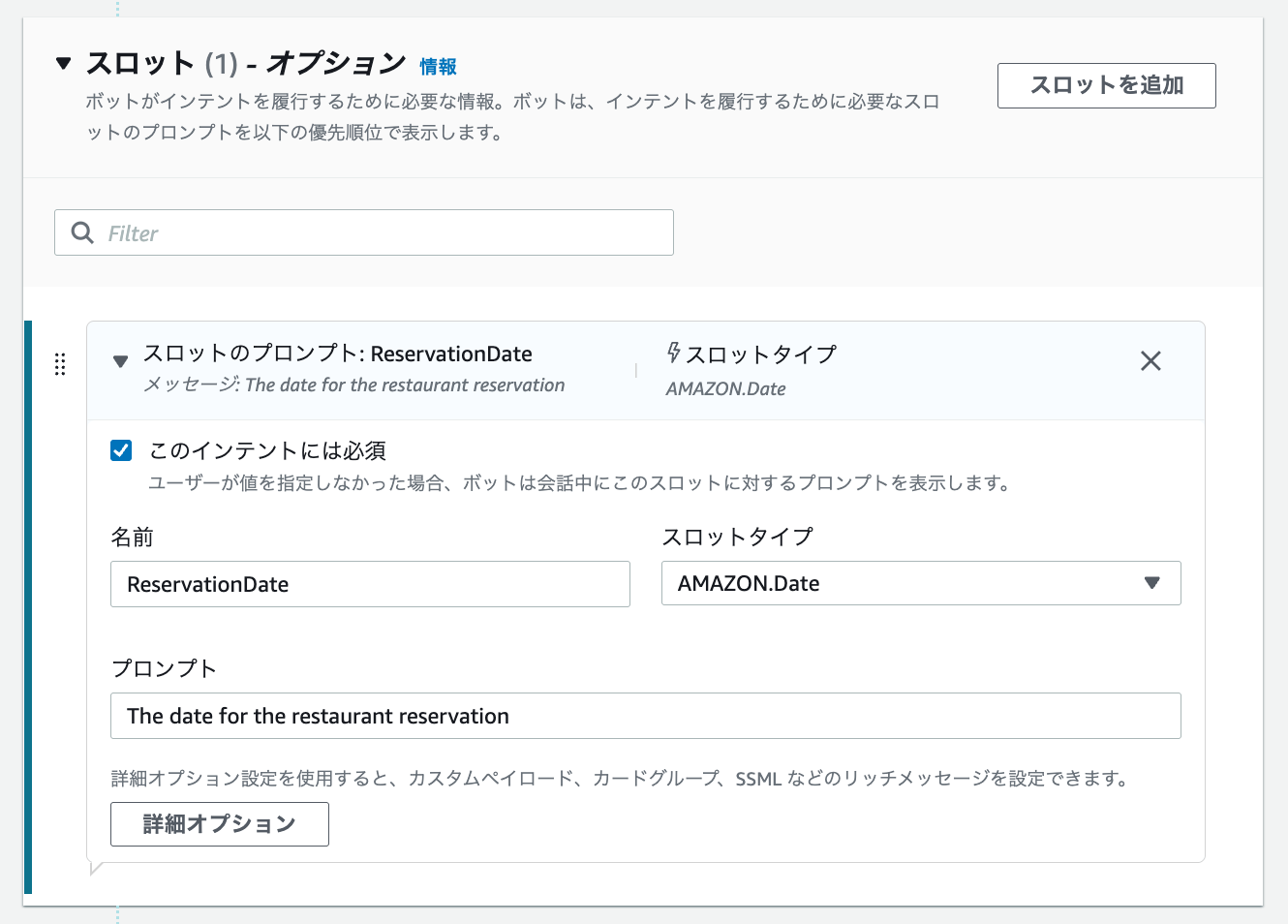Uncheck このインテントには必須 checkbox

coord(121,450)
